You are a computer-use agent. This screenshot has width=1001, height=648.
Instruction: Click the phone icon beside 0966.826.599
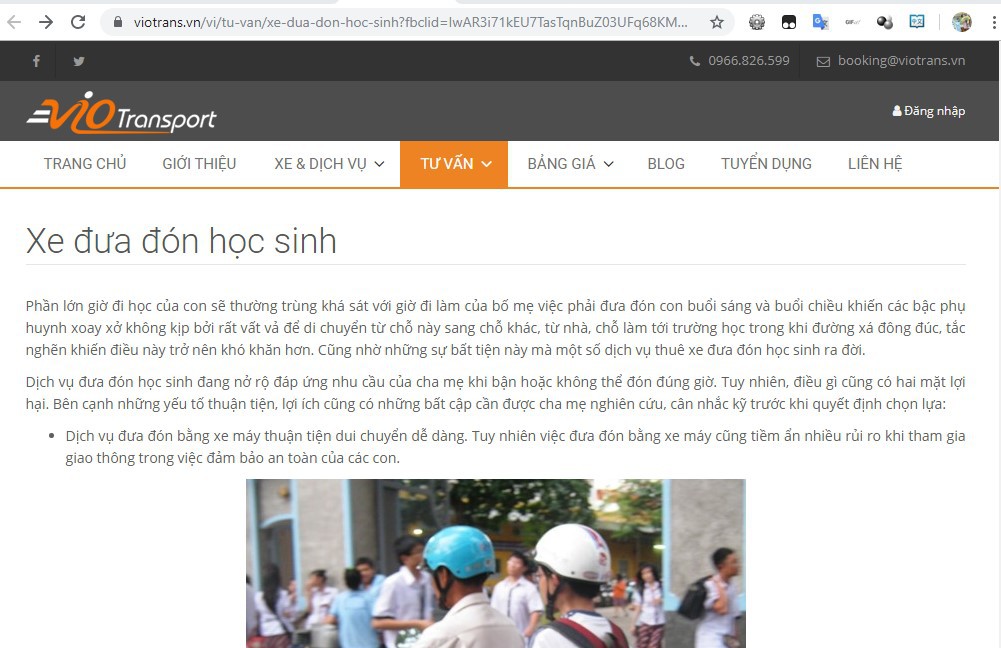[694, 61]
